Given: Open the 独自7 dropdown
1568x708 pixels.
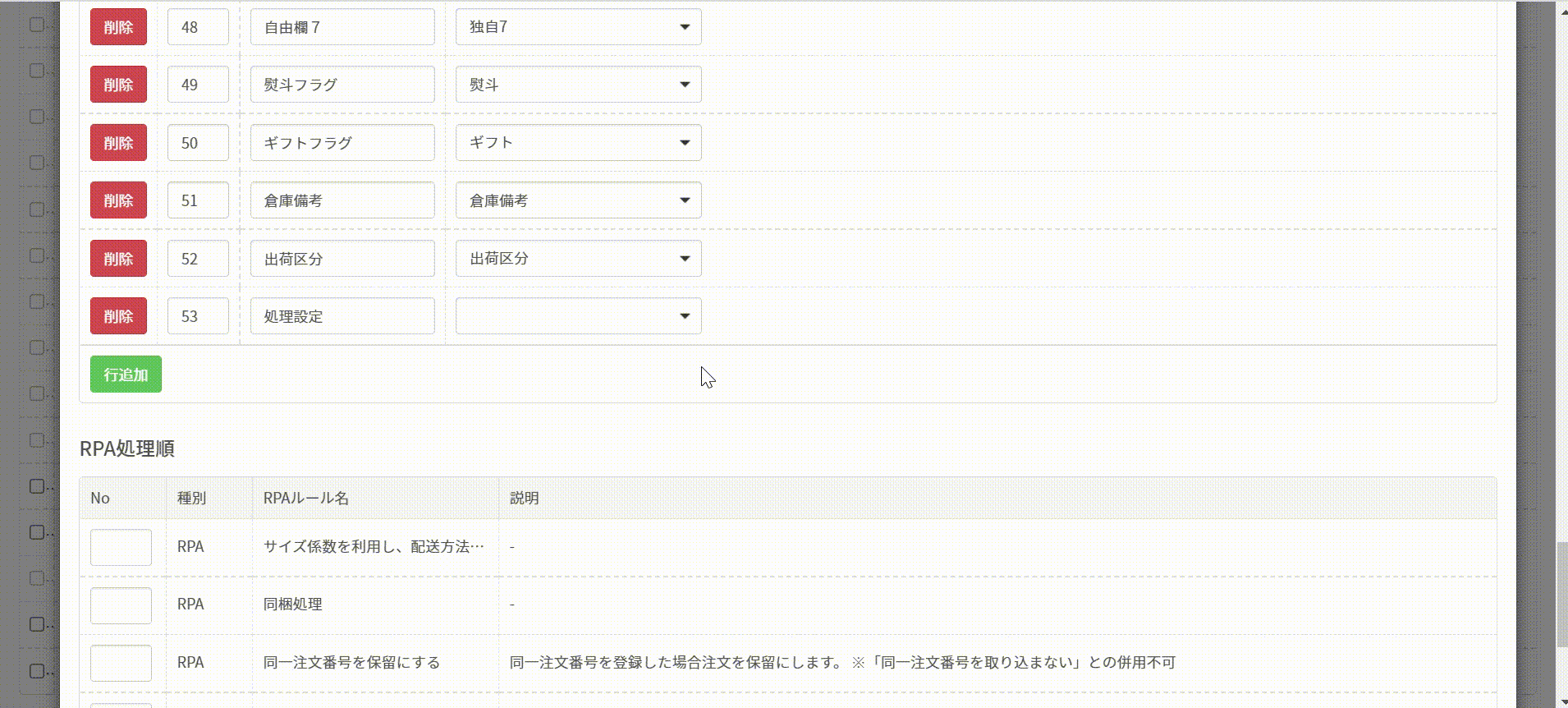Looking at the screenshot, I should [x=579, y=27].
